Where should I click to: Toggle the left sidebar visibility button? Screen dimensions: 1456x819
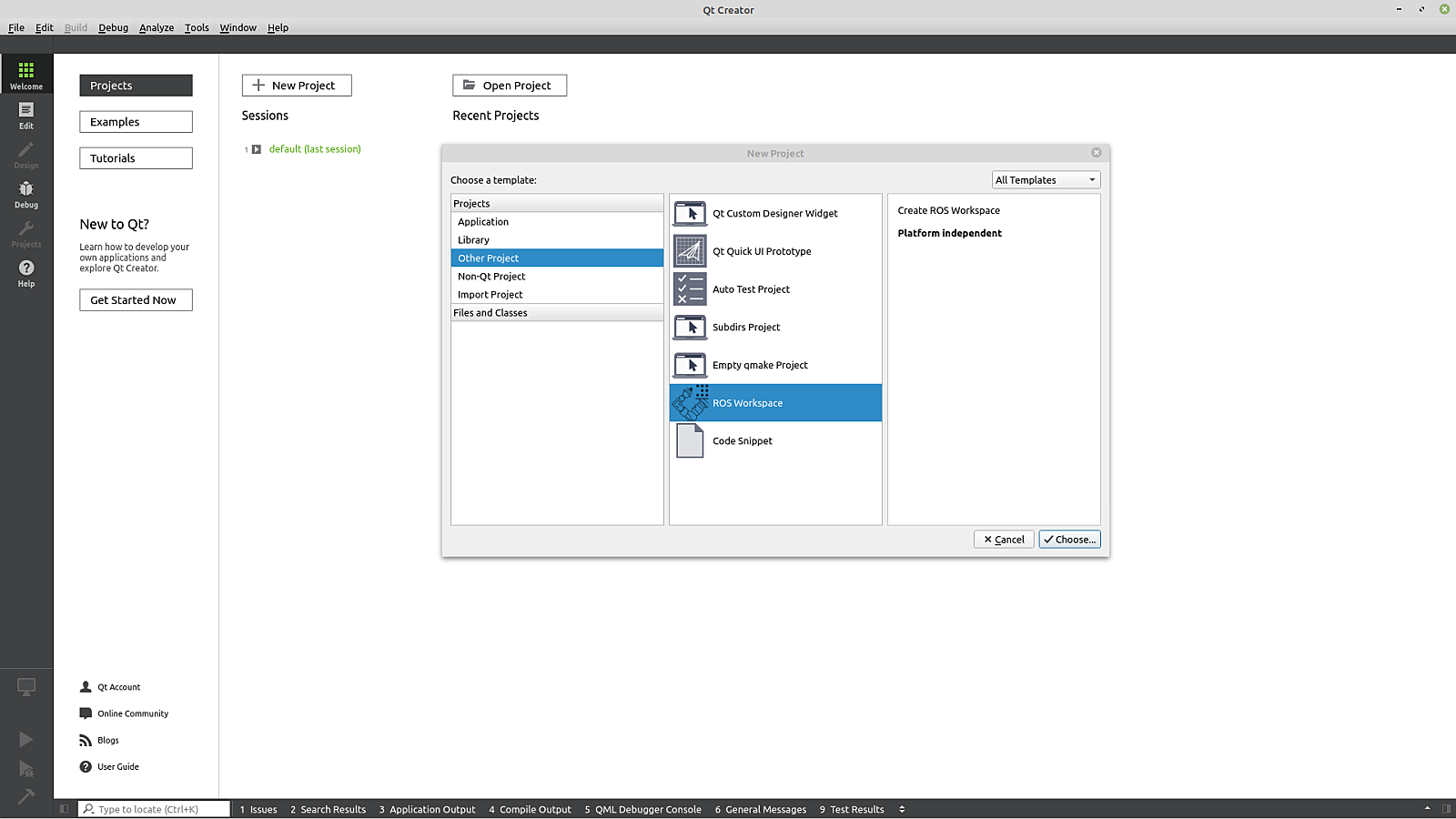coord(64,809)
